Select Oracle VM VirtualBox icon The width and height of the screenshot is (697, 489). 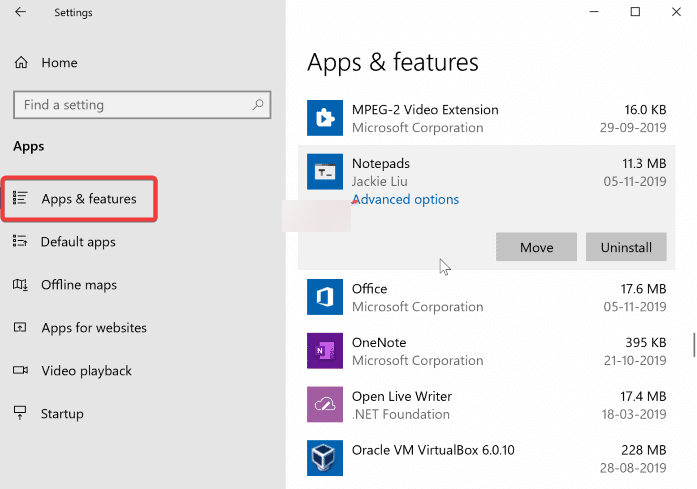(x=325, y=458)
